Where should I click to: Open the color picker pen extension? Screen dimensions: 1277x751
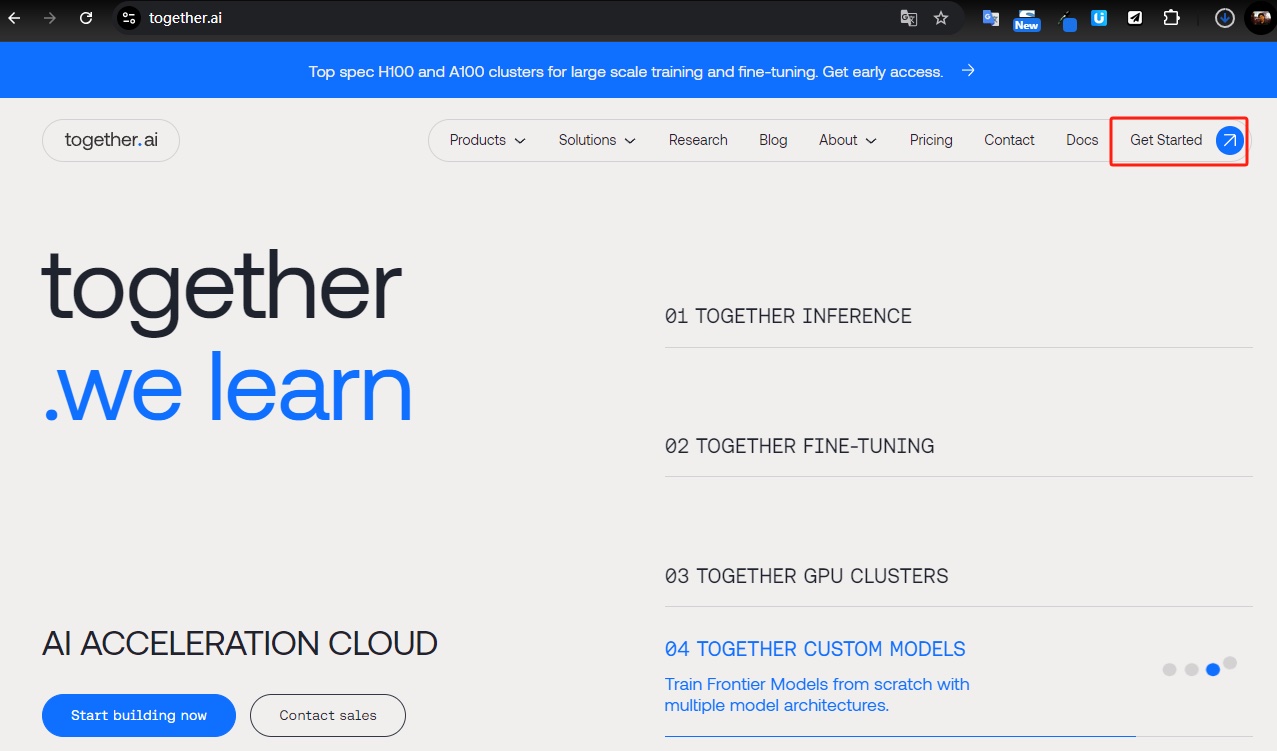(x=1066, y=19)
